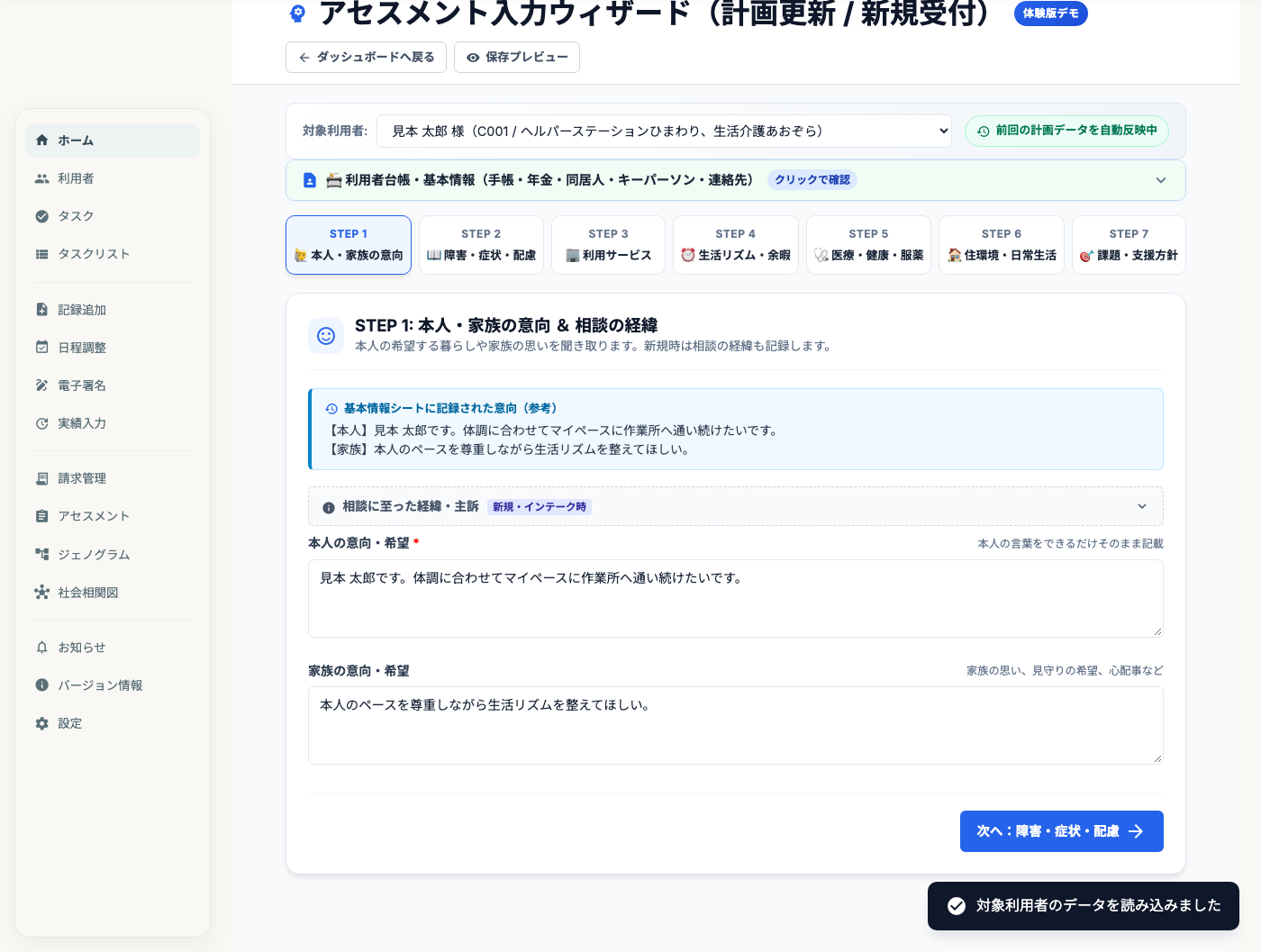Click the history icon beside 基本情報シート参考
The image size is (1261, 952).
331,409
